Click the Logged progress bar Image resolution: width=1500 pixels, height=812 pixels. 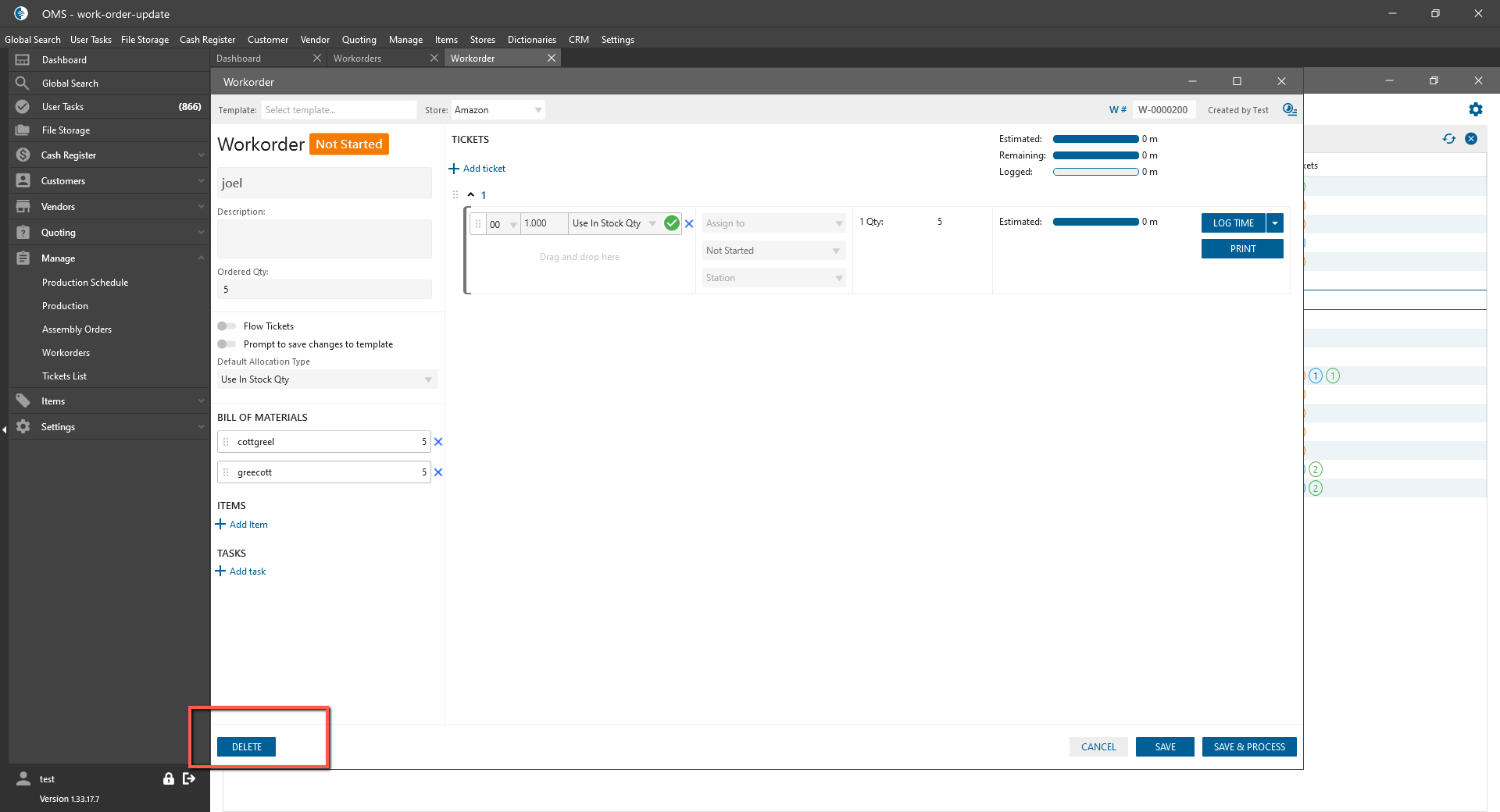tap(1095, 172)
